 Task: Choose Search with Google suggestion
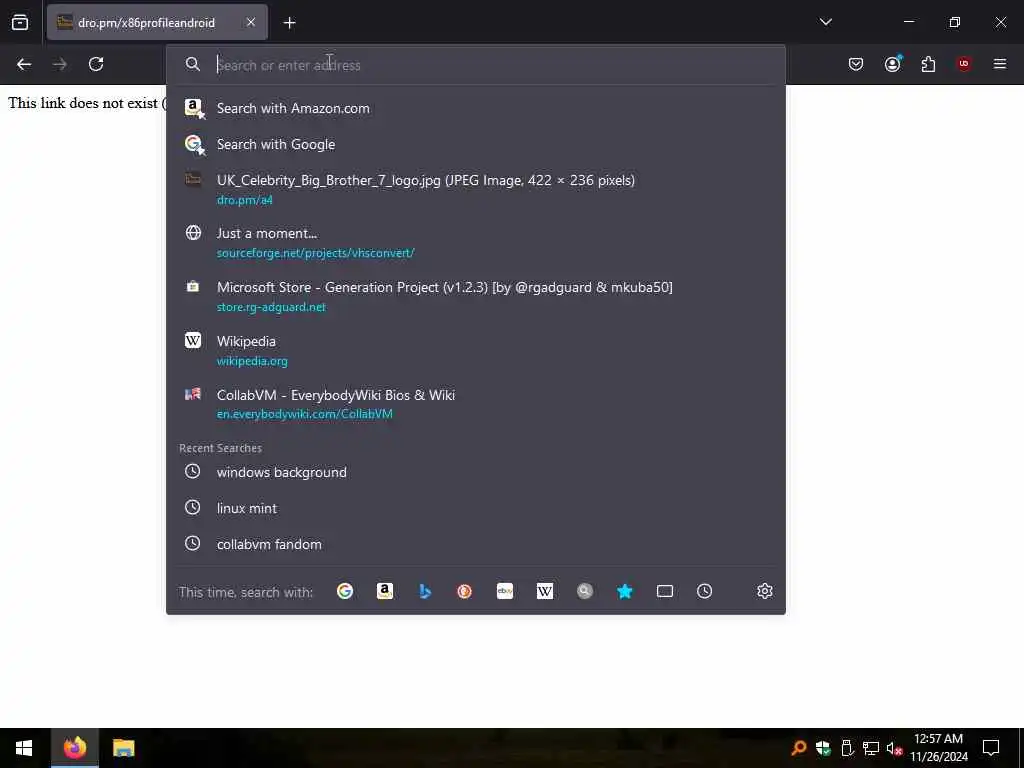click(x=475, y=144)
